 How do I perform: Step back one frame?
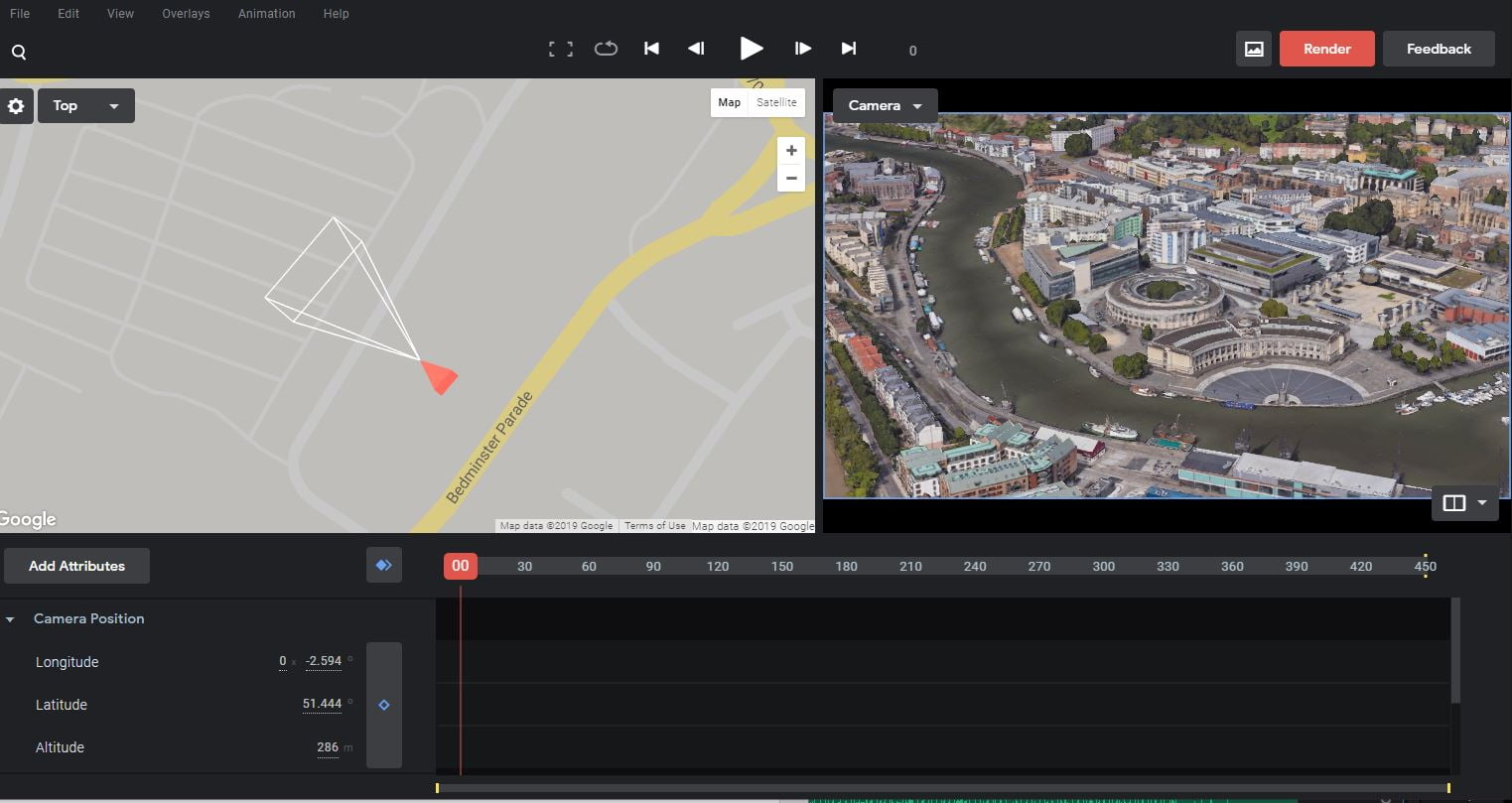click(x=697, y=49)
